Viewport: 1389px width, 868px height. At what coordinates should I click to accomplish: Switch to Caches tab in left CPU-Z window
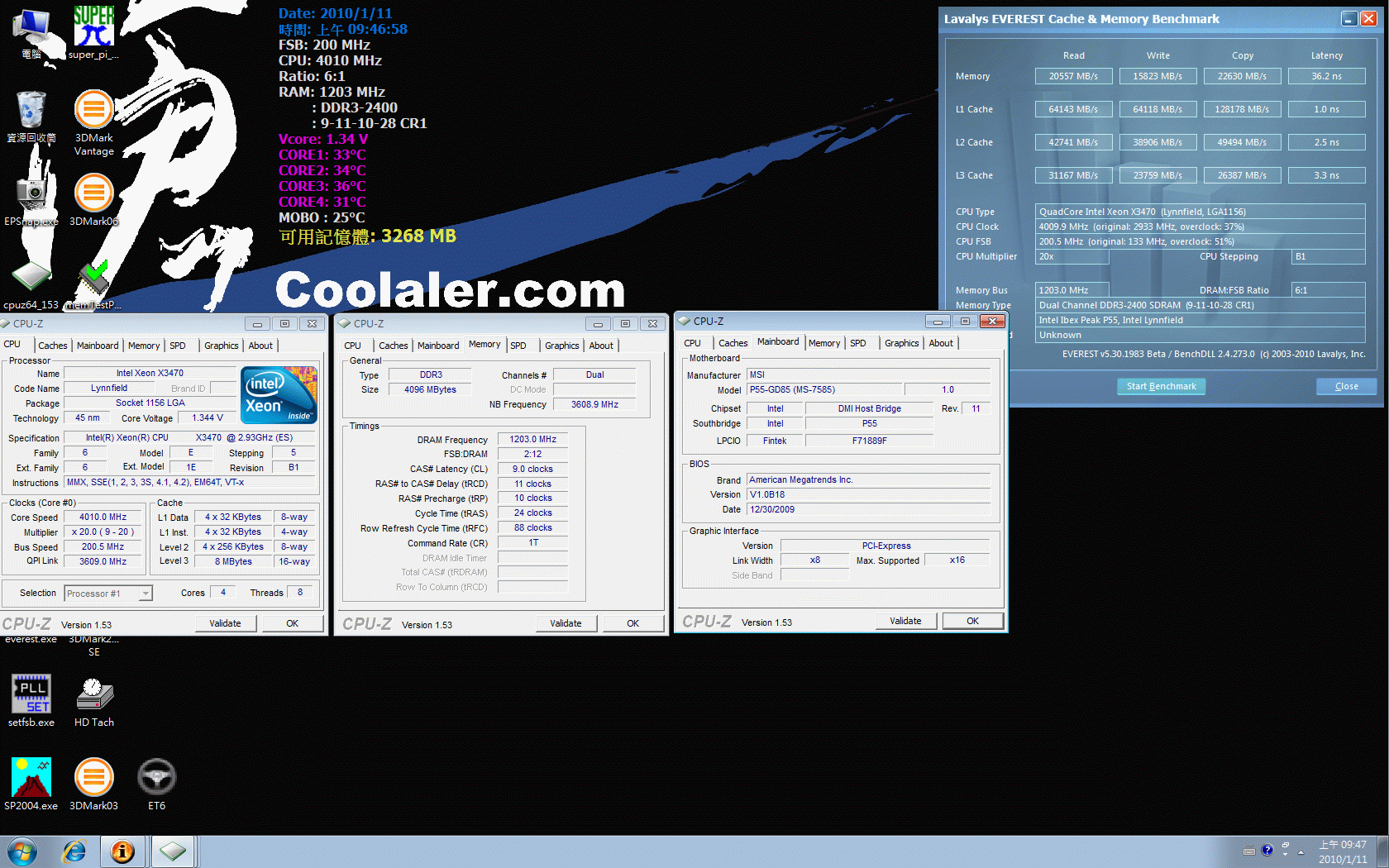(53, 346)
